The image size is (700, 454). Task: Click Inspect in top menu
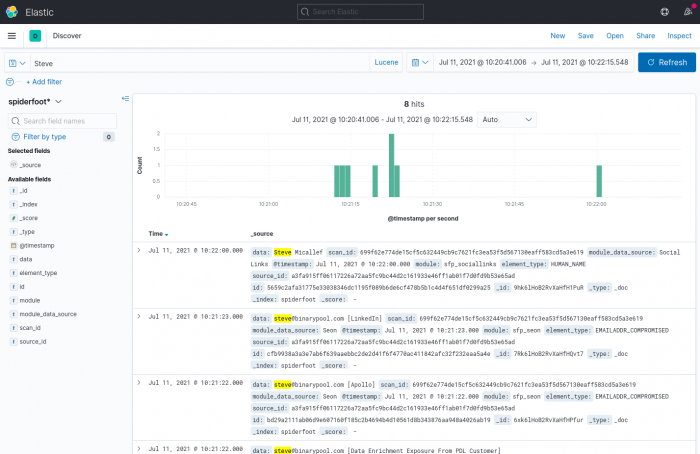tap(679, 36)
